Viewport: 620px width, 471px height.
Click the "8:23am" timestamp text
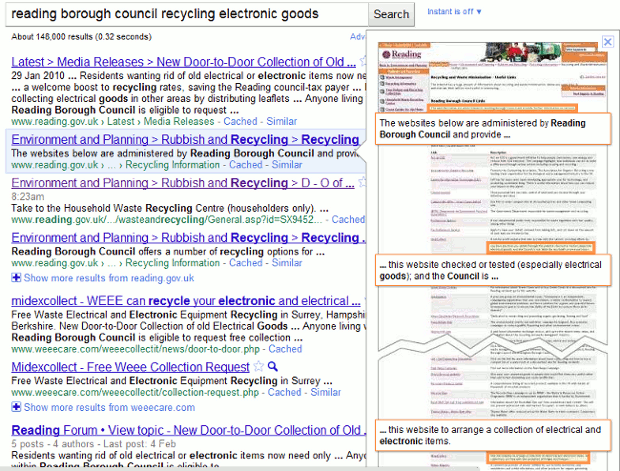[x=28, y=197]
